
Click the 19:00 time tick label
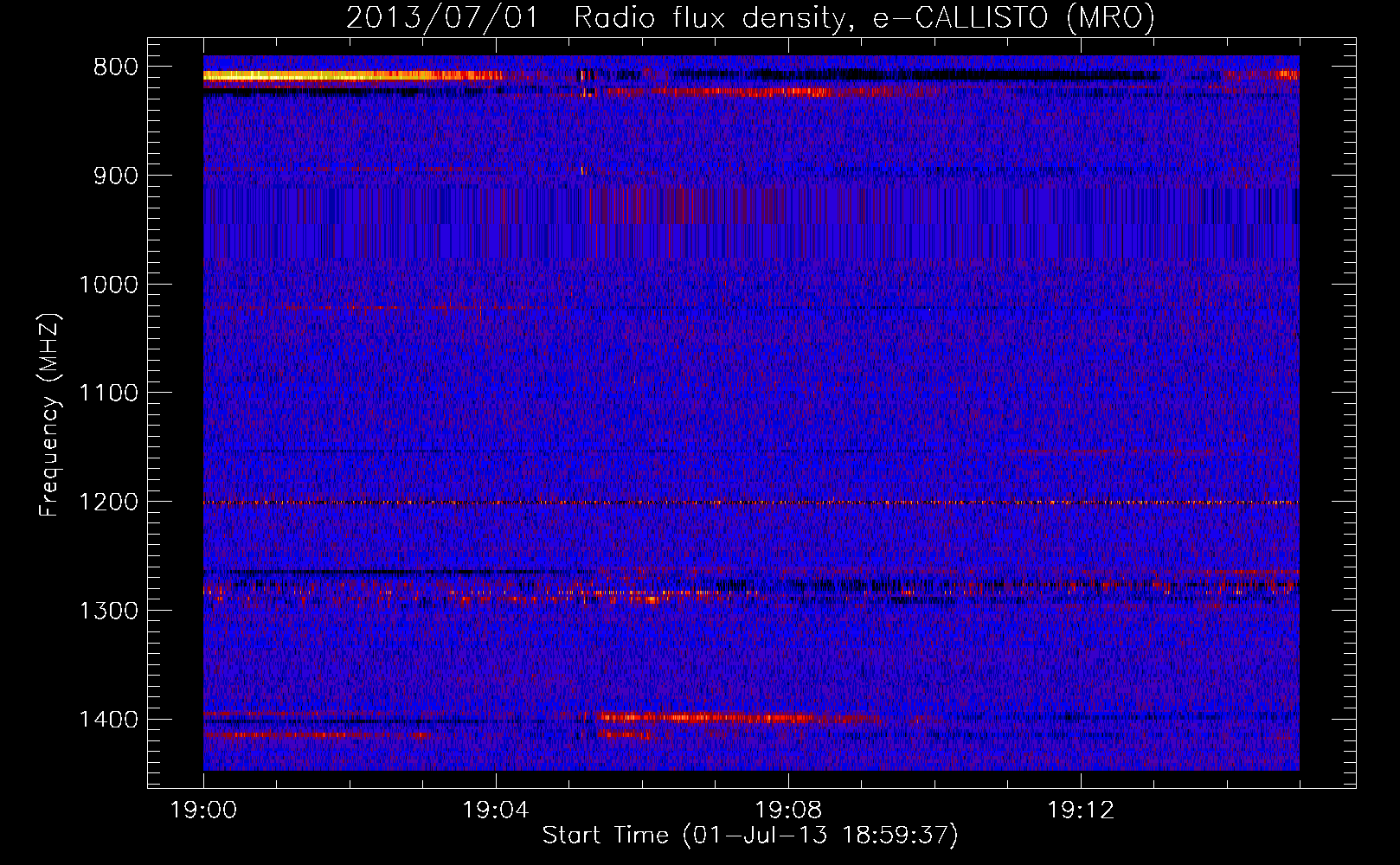tap(203, 811)
